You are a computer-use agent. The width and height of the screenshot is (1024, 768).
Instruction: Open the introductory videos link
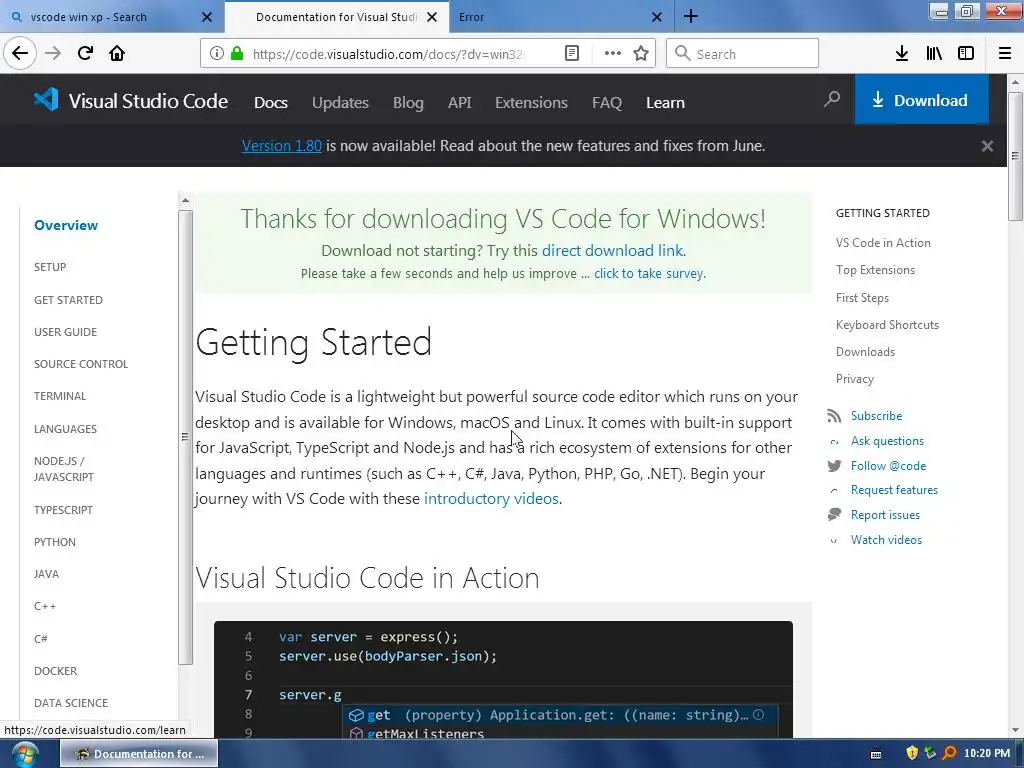coord(491,499)
